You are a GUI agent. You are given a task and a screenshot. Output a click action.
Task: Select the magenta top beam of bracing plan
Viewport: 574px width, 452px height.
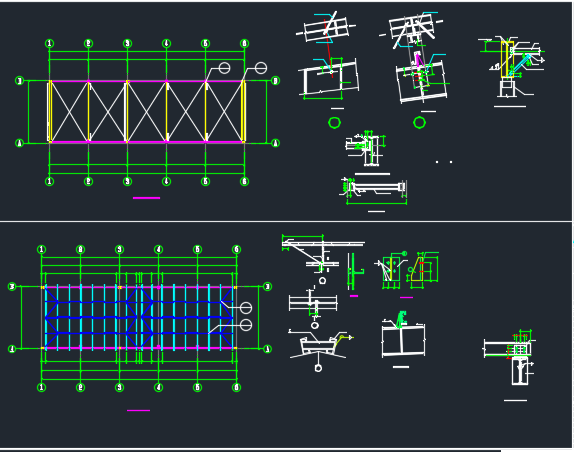click(146, 81)
